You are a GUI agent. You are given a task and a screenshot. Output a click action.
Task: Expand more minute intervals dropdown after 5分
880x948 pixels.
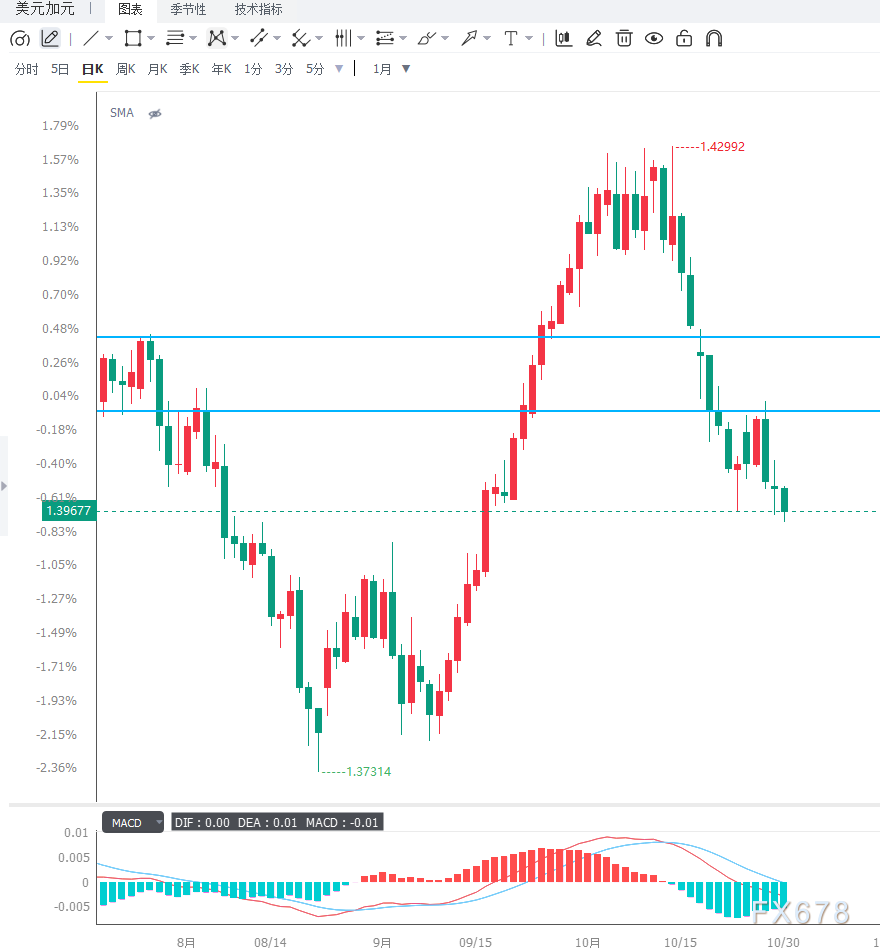pos(339,69)
